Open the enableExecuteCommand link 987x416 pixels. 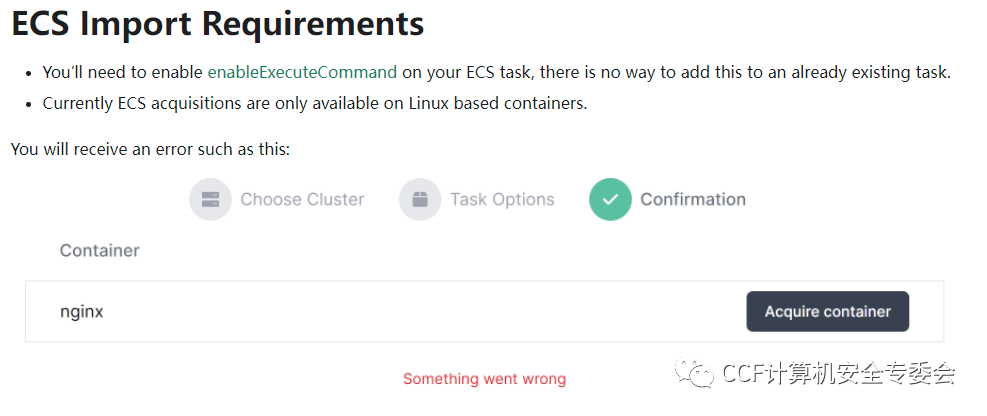click(x=302, y=72)
